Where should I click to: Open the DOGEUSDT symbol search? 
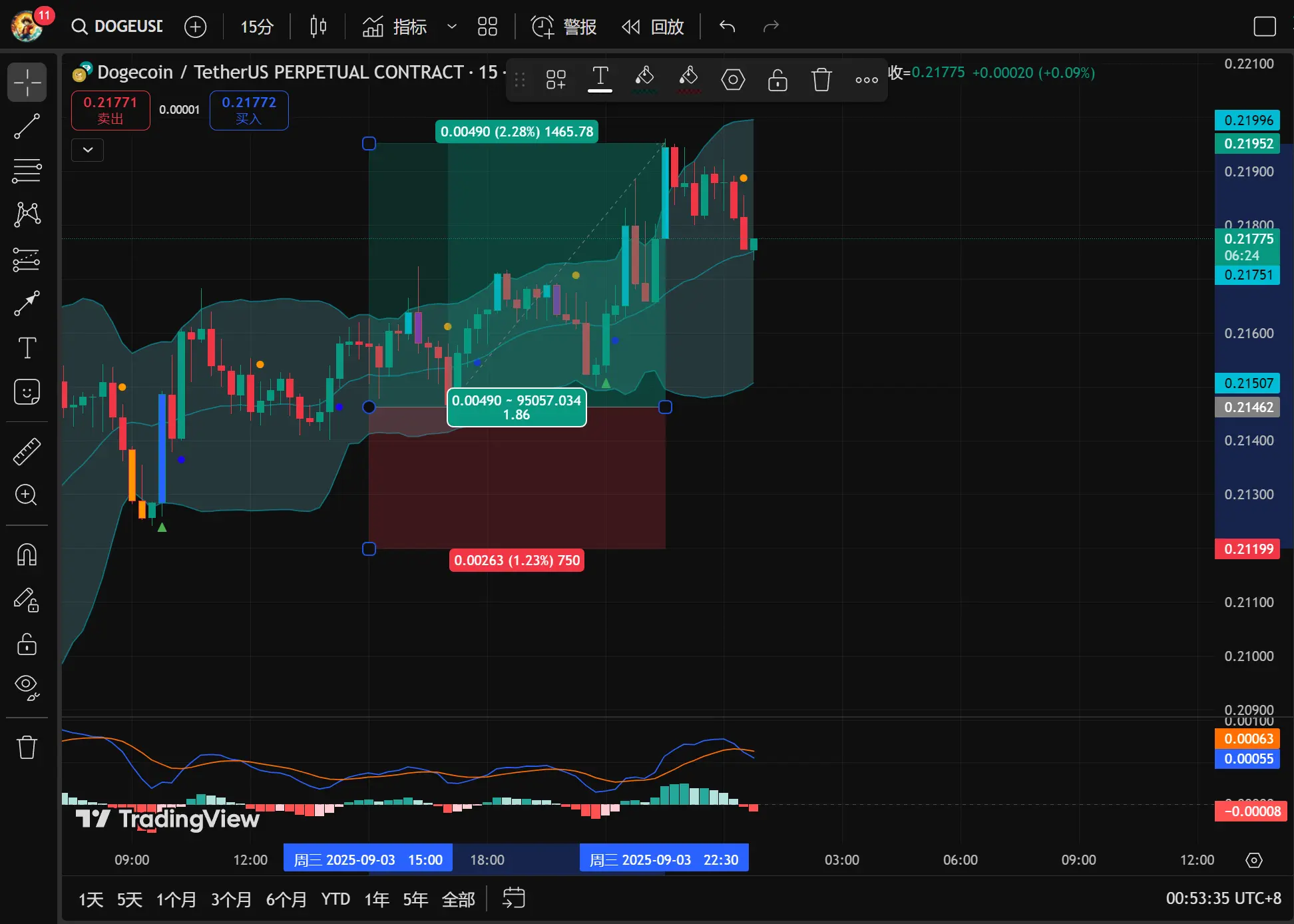click(118, 27)
